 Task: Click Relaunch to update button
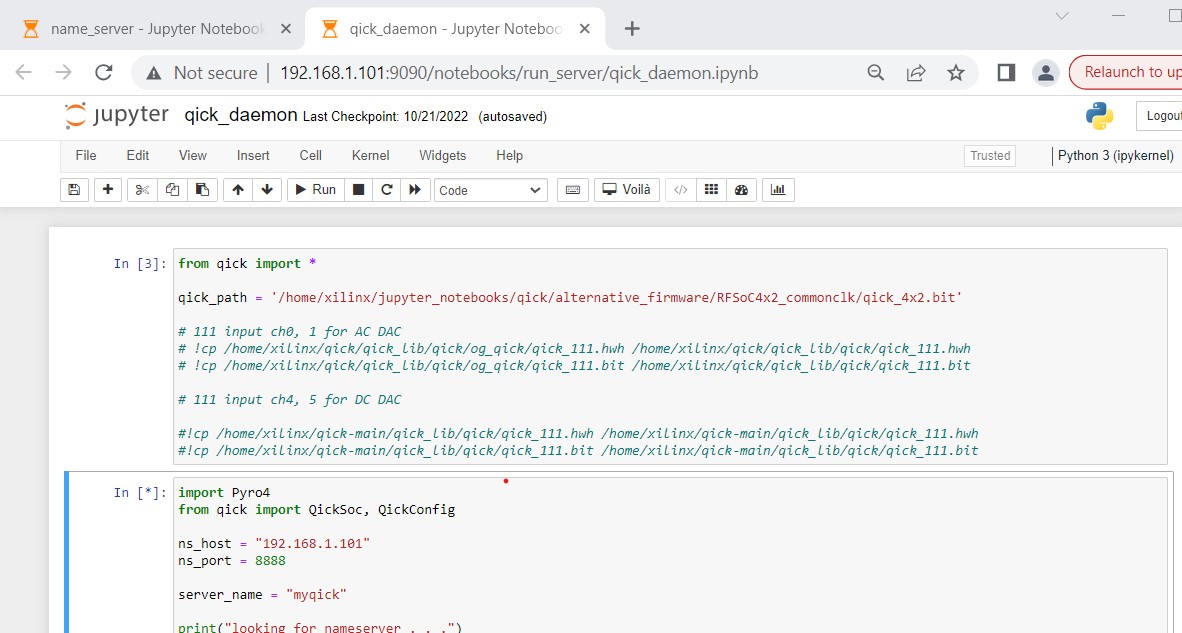coord(1127,72)
